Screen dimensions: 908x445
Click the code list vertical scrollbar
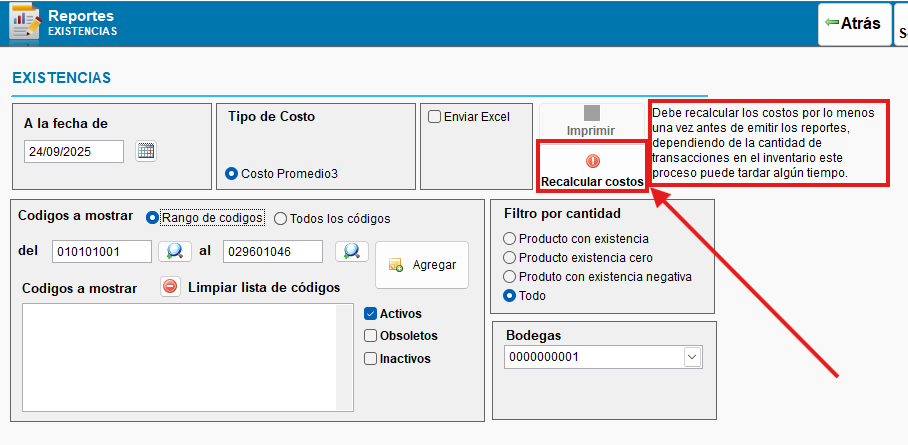coord(345,357)
